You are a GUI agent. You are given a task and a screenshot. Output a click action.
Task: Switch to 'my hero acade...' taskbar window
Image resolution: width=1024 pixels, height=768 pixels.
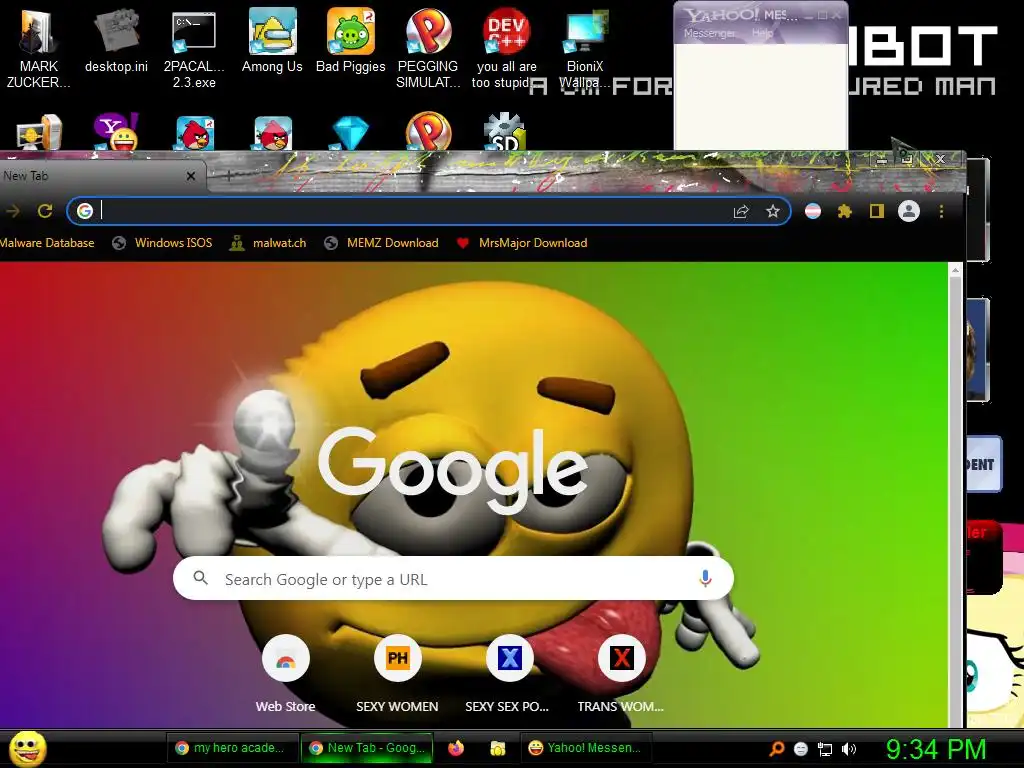coord(230,748)
